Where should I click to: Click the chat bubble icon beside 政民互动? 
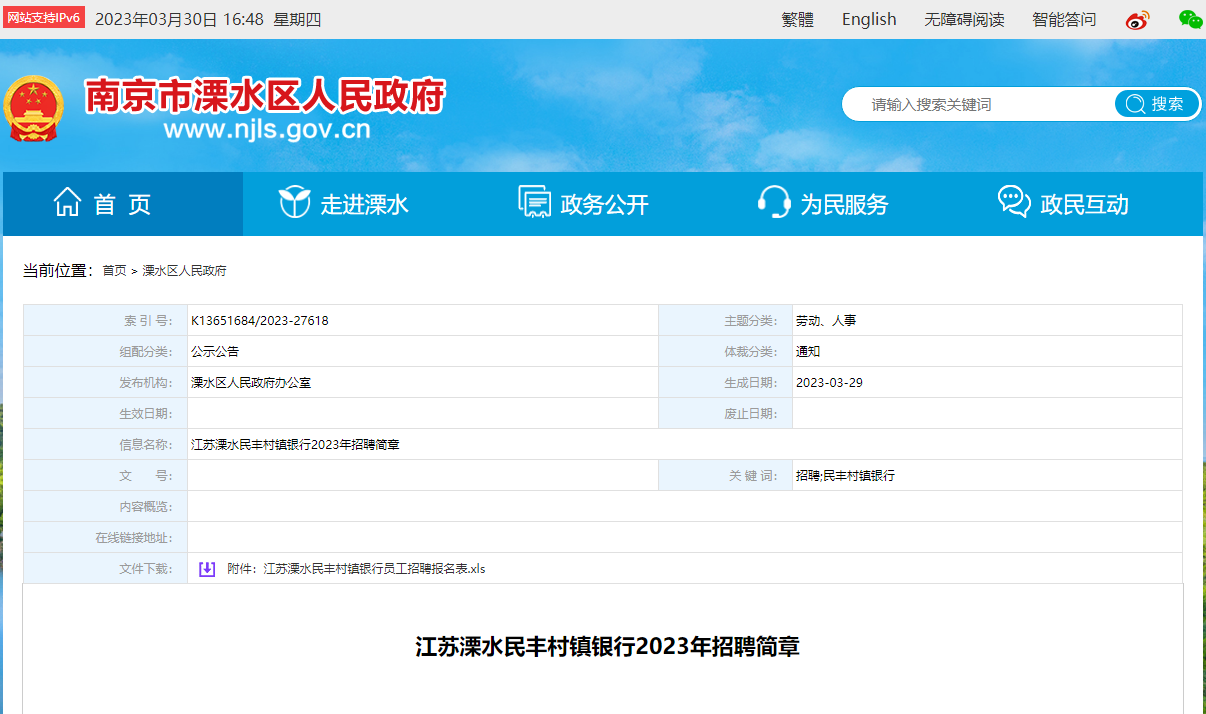[x=1014, y=203]
